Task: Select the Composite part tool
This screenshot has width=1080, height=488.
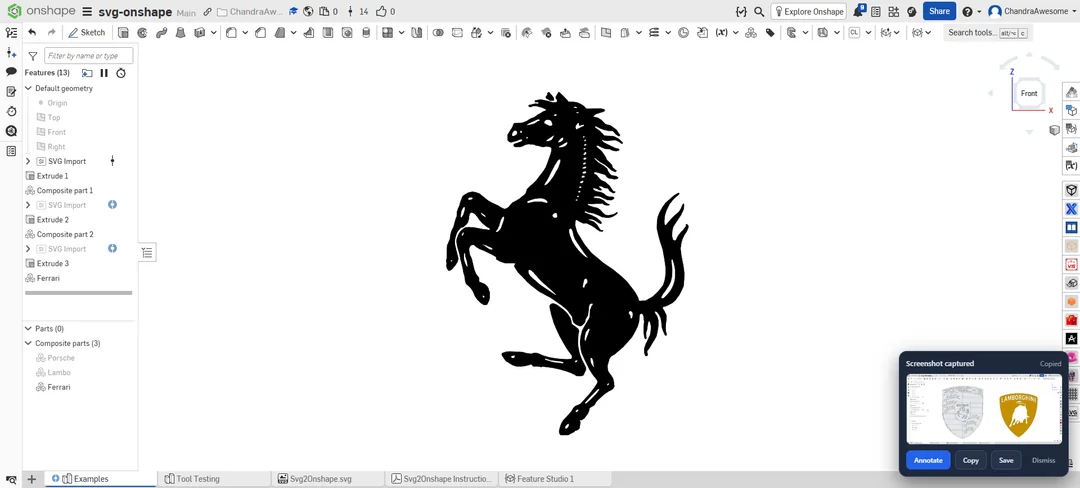Action: point(751,32)
